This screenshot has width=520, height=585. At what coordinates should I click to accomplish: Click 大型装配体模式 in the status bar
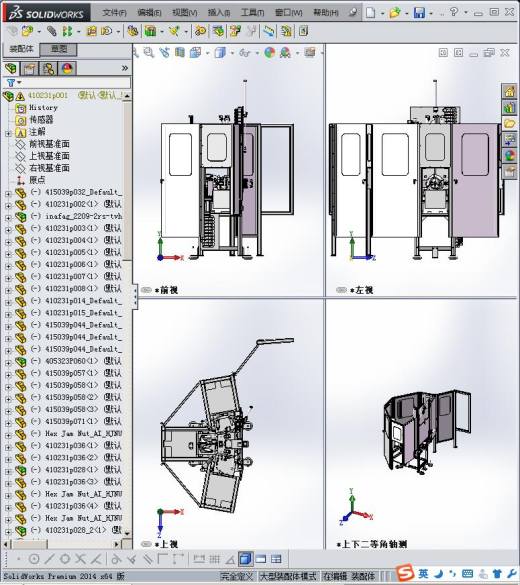point(288,576)
